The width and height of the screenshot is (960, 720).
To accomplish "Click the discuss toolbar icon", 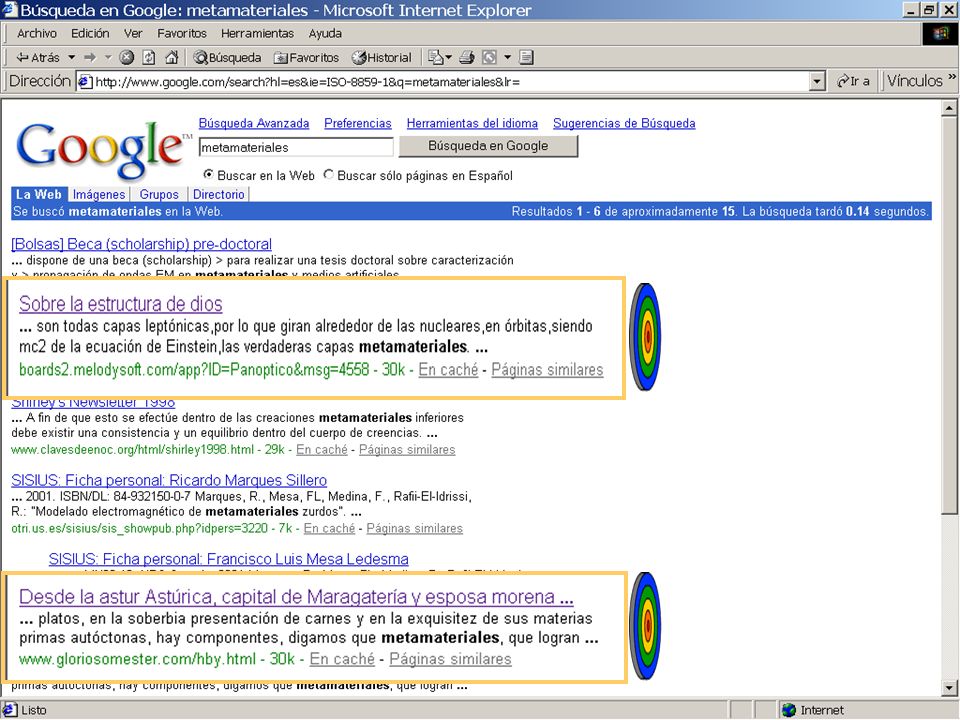I will (x=526, y=58).
